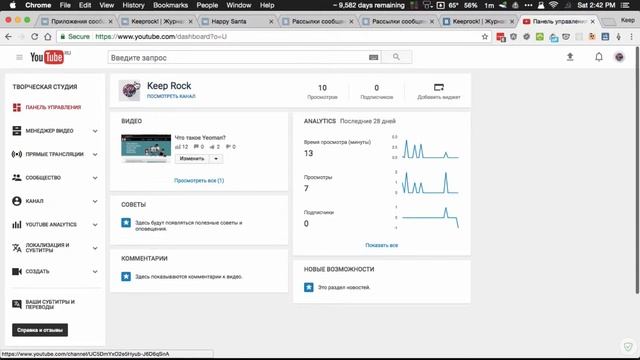Bookmark the page with the star icon
The width and height of the screenshot is (640, 360).
pos(484,37)
